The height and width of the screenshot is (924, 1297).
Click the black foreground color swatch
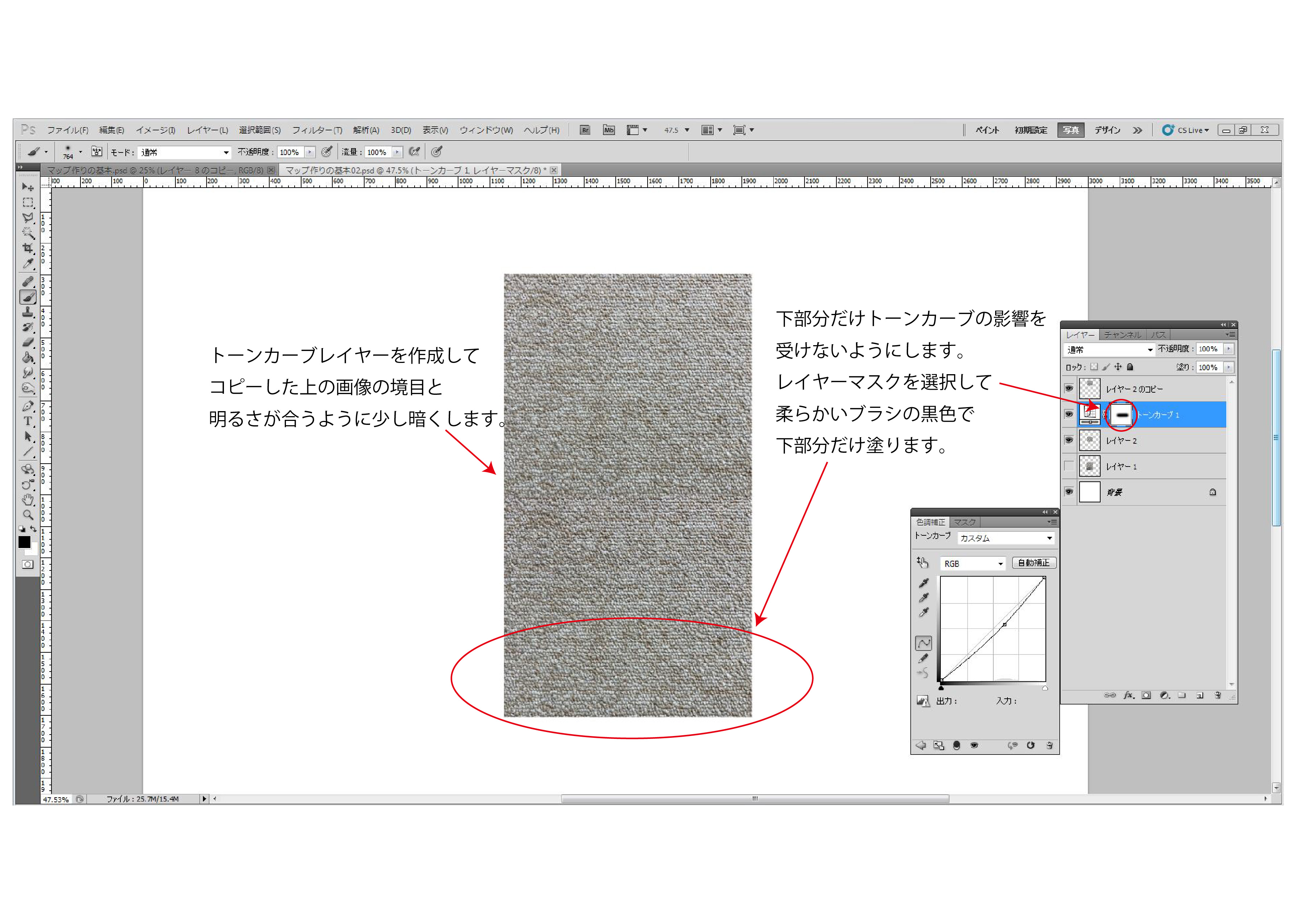(24, 542)
